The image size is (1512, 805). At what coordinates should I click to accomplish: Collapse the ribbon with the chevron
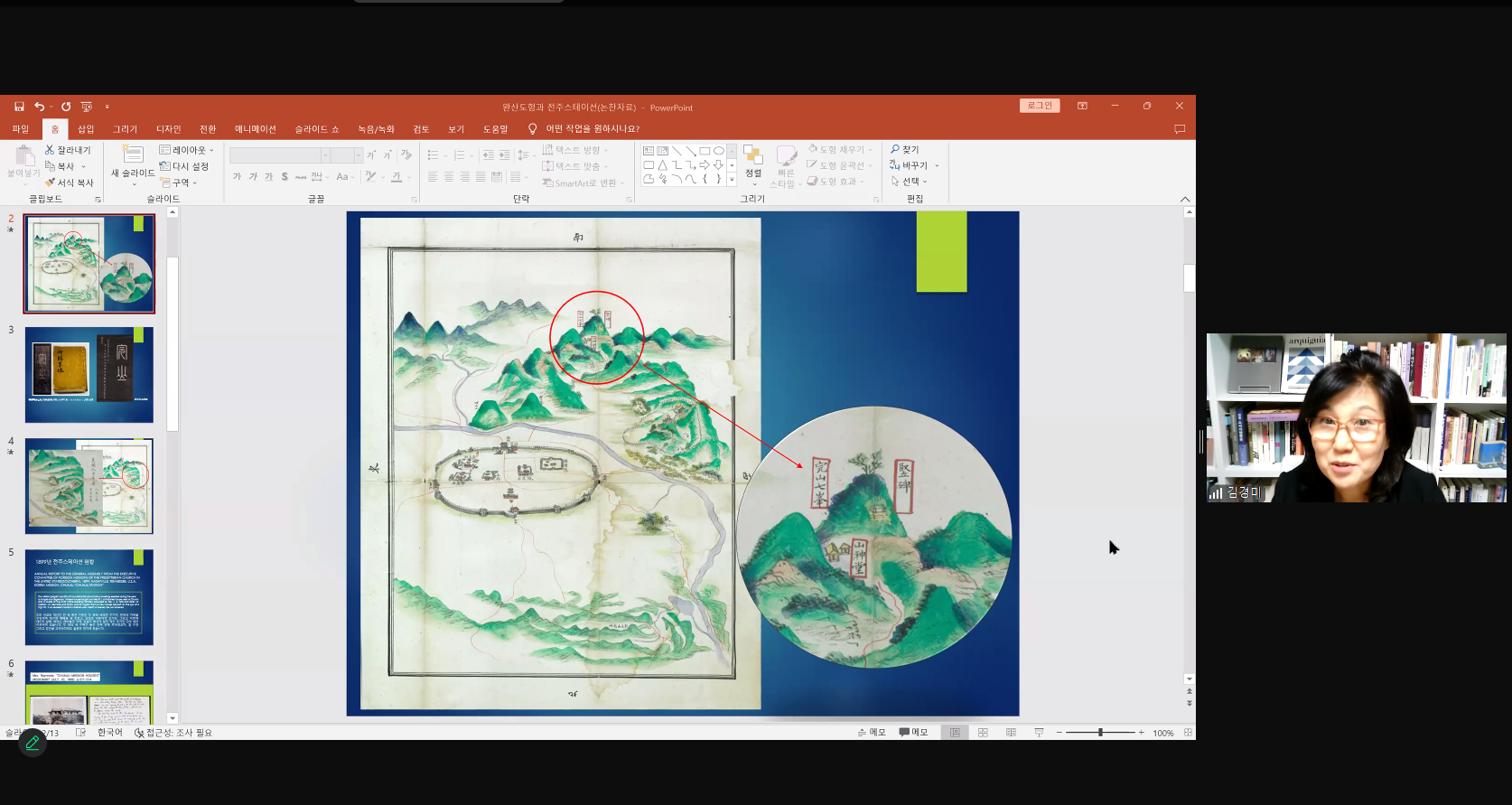(1185, 200)
